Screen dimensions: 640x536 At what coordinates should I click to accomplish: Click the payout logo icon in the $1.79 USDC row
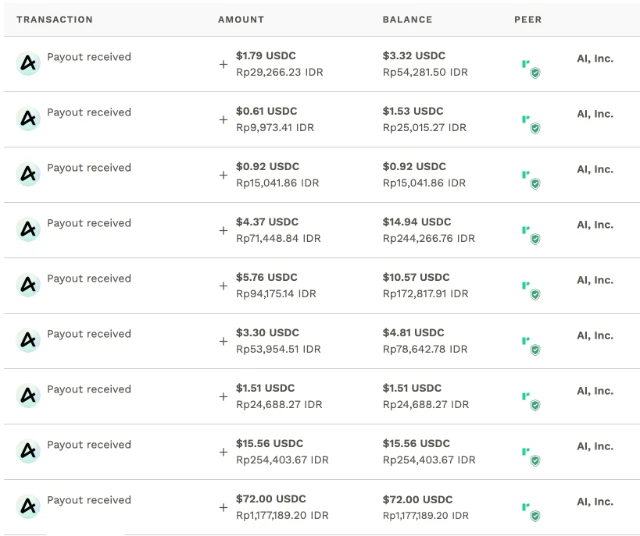tap(28, 64)
